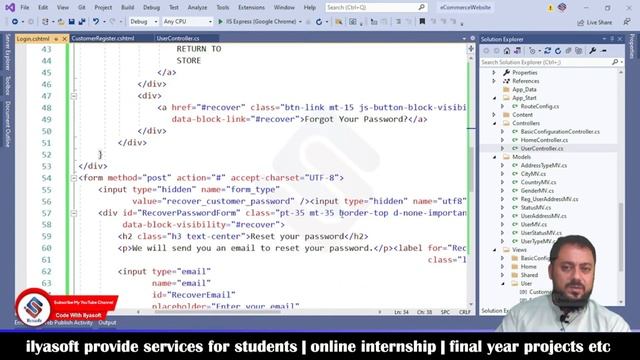Click the pending changes filter icon
Screen dimensions: 640x360
coord(532,51)
